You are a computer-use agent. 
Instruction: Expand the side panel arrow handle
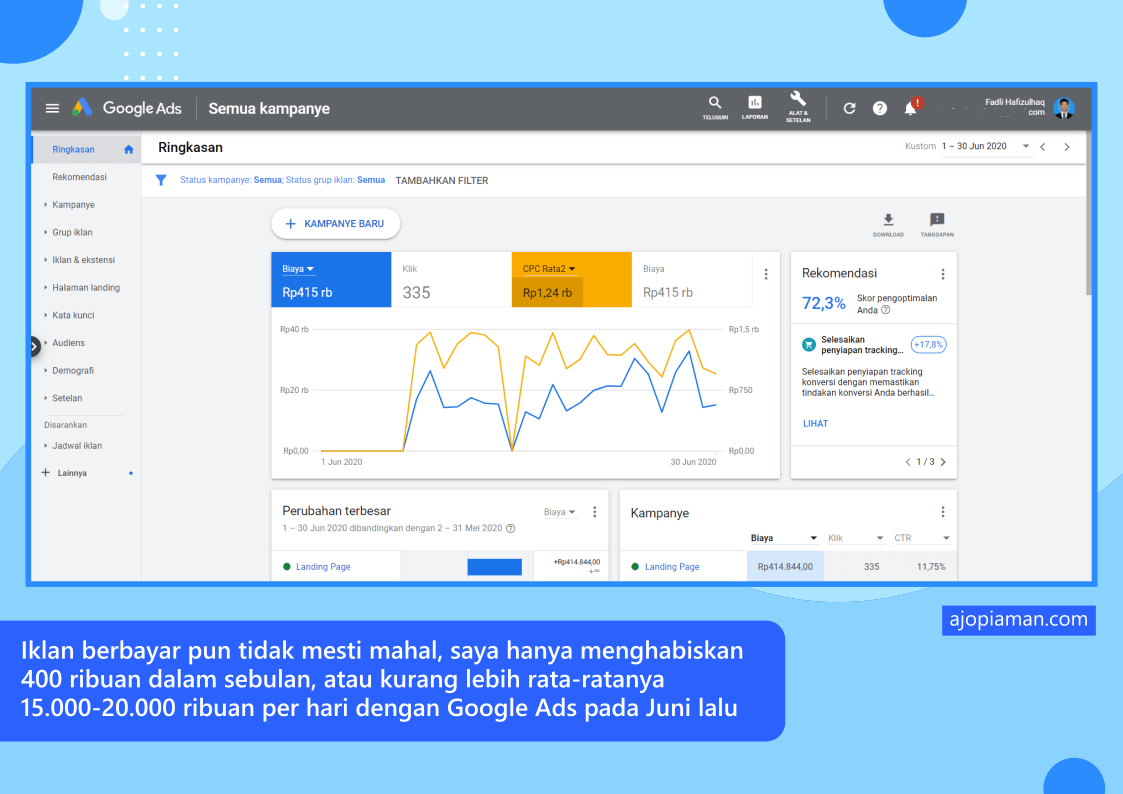tap(34, 347)
